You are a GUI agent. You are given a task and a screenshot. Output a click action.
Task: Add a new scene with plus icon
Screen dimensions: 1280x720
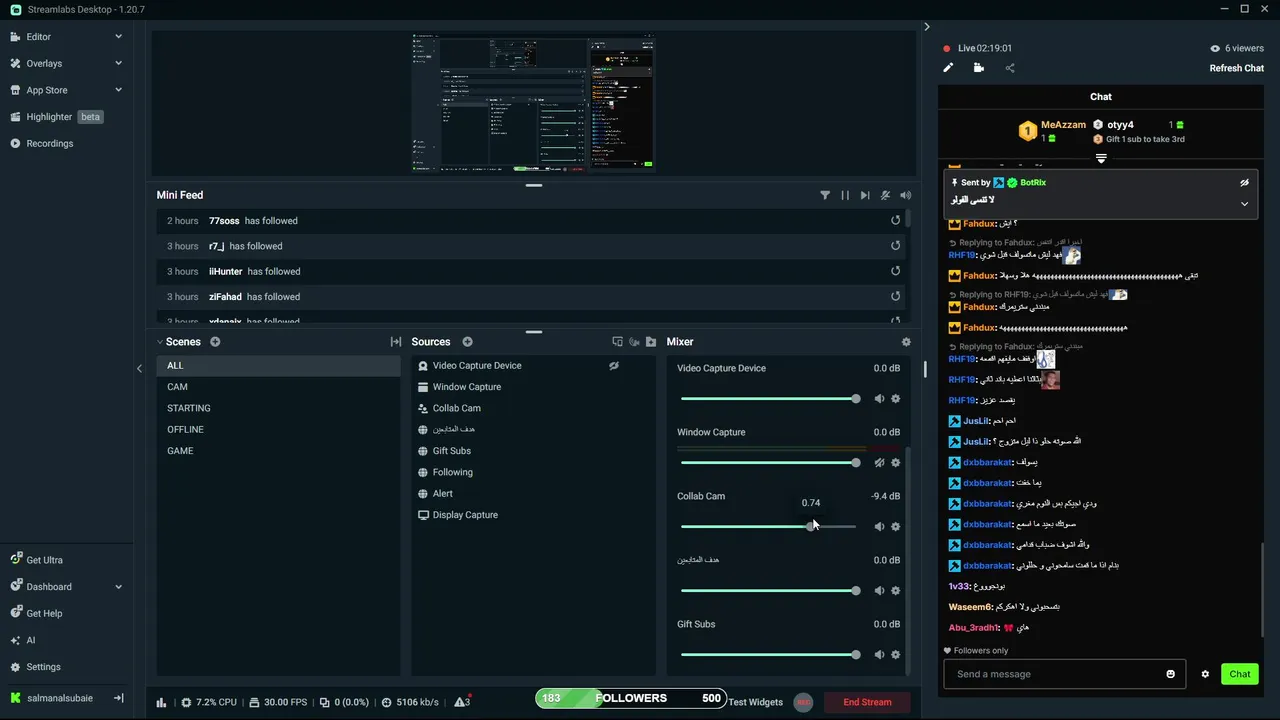215,342
